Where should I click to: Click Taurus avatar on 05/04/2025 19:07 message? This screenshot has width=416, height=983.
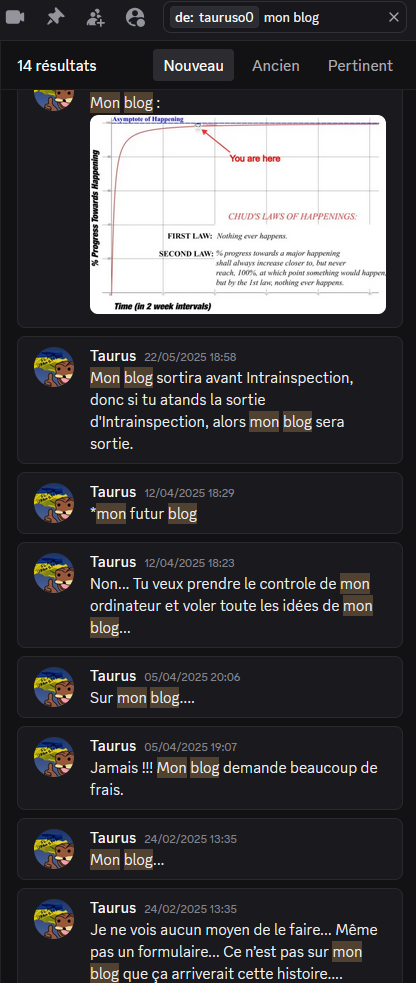54,757
